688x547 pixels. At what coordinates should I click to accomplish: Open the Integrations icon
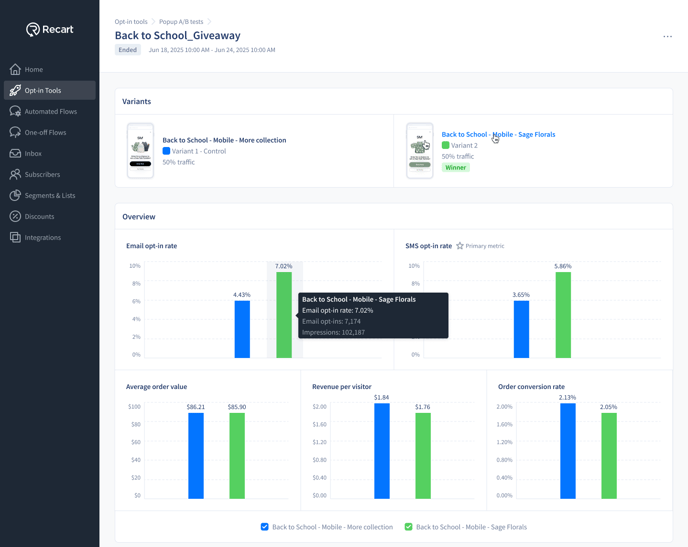coord(15,237)
